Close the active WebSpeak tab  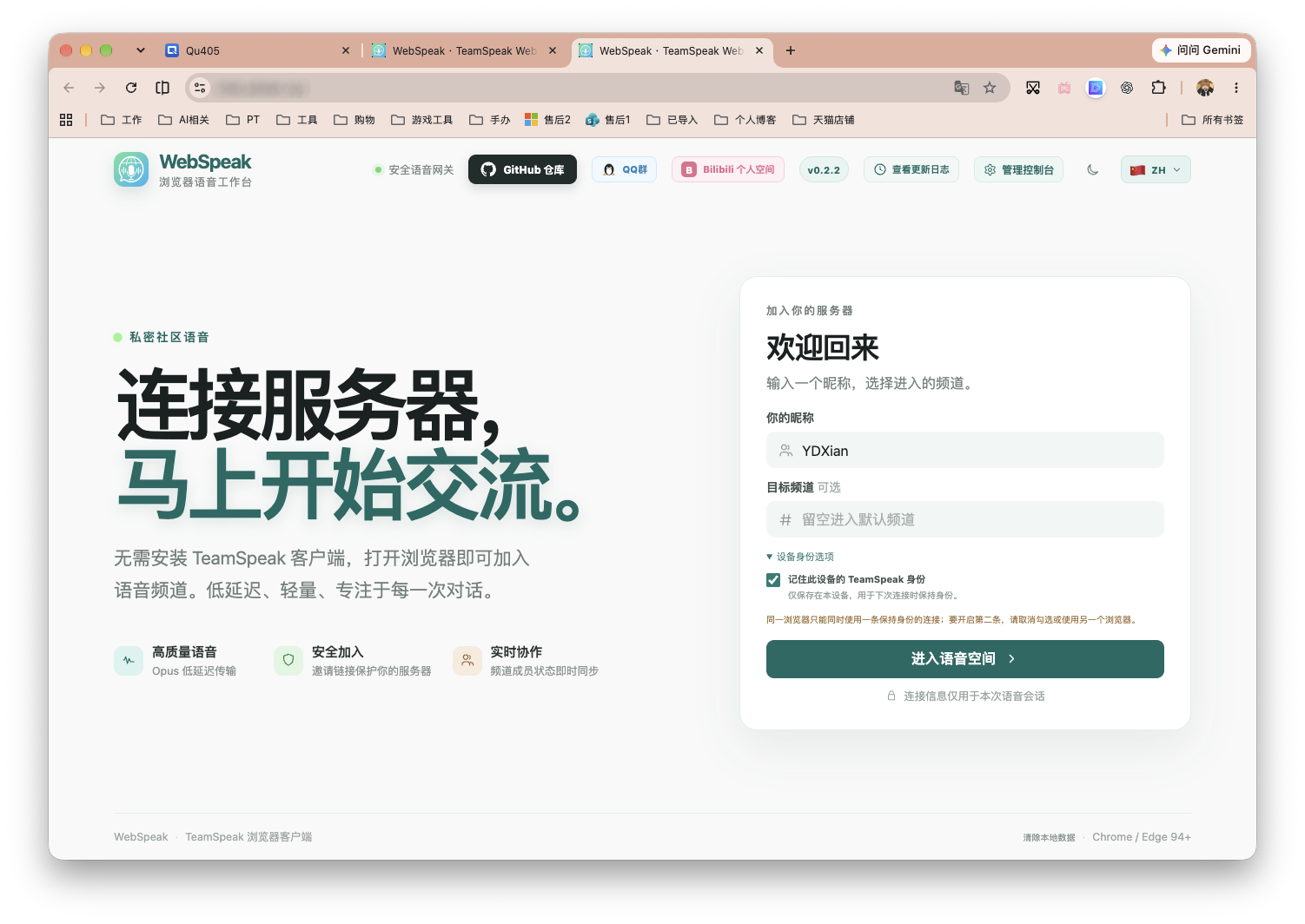[759, 50]
